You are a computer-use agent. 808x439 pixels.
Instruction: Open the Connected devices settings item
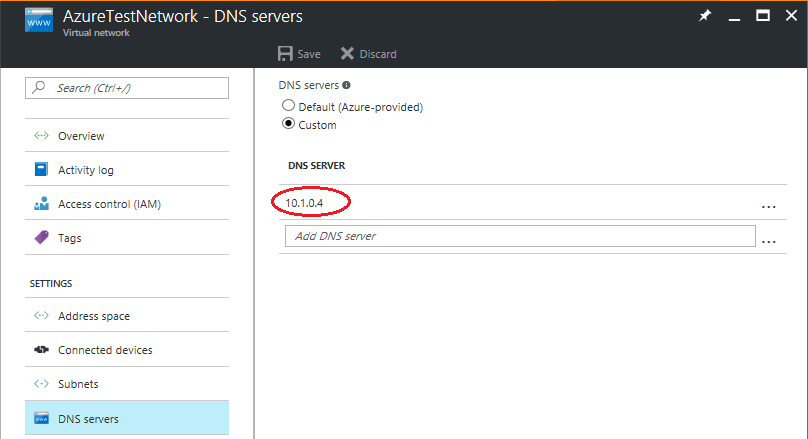(x=127, y=350)
